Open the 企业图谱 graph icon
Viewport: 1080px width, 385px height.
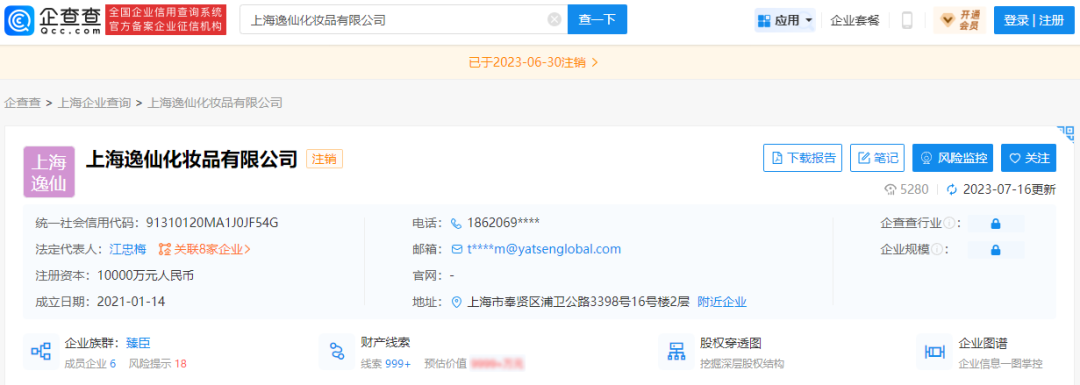934,352
